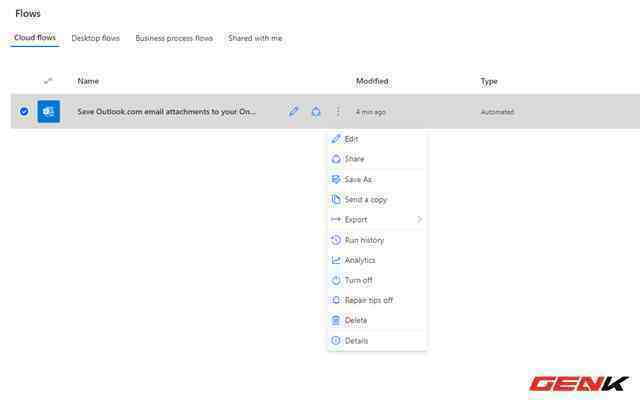This screenshot has height=400, width=640.
Task: Select Turn off in the menu
Action: [377, 280]
